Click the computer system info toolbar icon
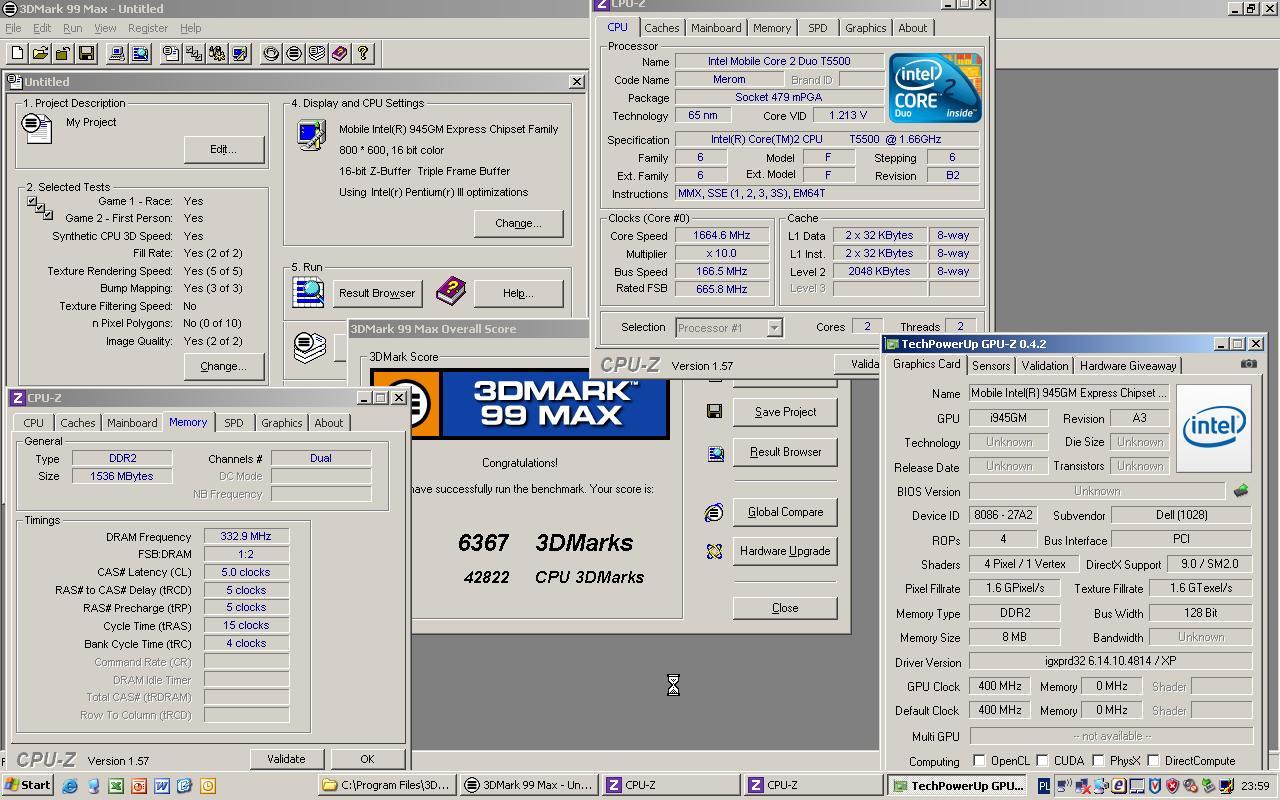Viewport: 1280px width, 800px height. pyautogui.click(x=116, y=53)
